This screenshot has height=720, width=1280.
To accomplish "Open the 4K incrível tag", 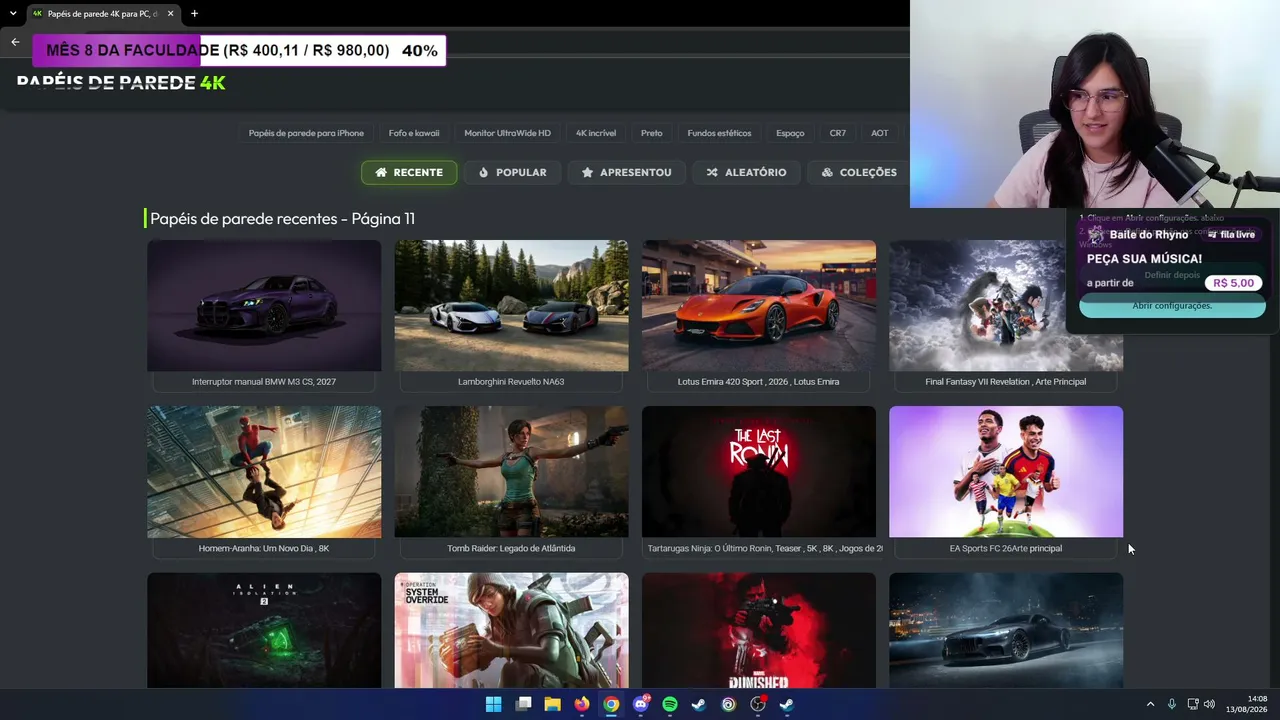I will [x=596, y=133].
